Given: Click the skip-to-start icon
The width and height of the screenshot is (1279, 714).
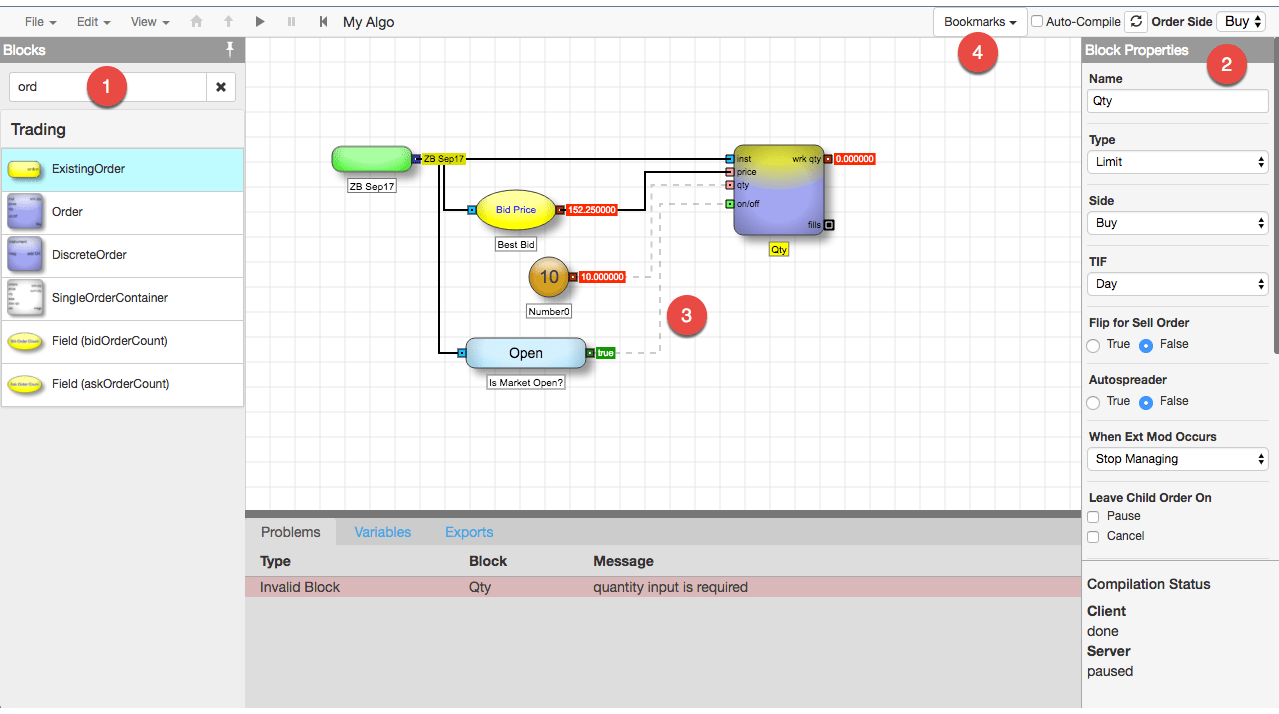Looking at the screenshot, I should (323, 21).
